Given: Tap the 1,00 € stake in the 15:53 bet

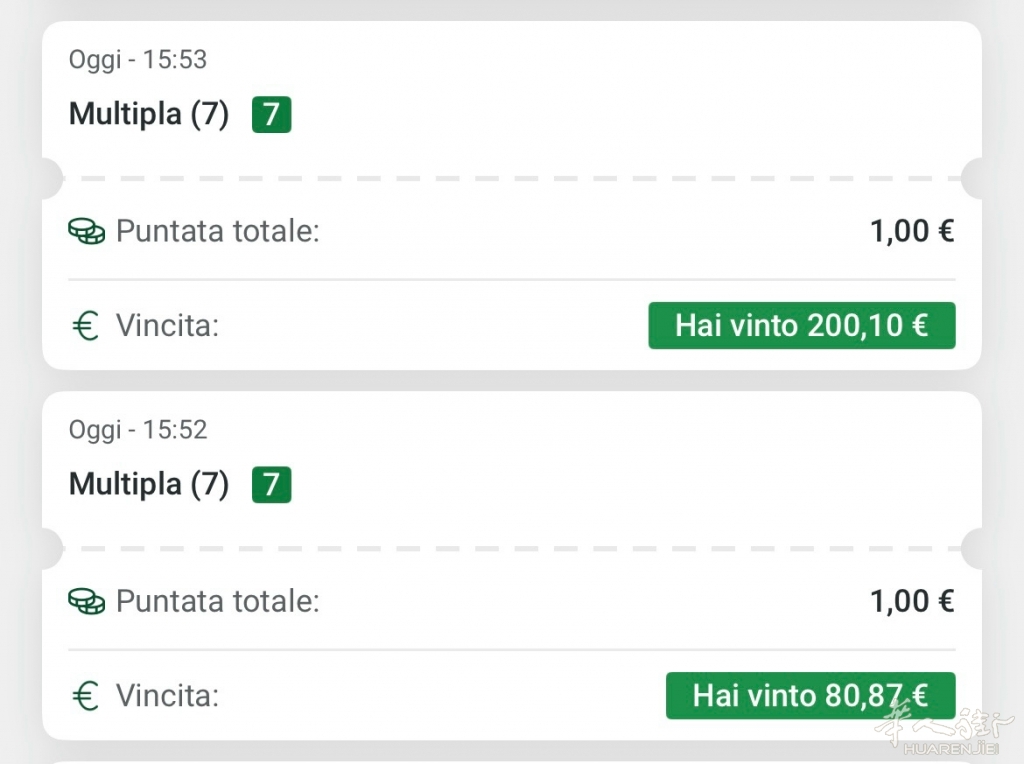Looking at the screenshot, I should click(912, 232).
